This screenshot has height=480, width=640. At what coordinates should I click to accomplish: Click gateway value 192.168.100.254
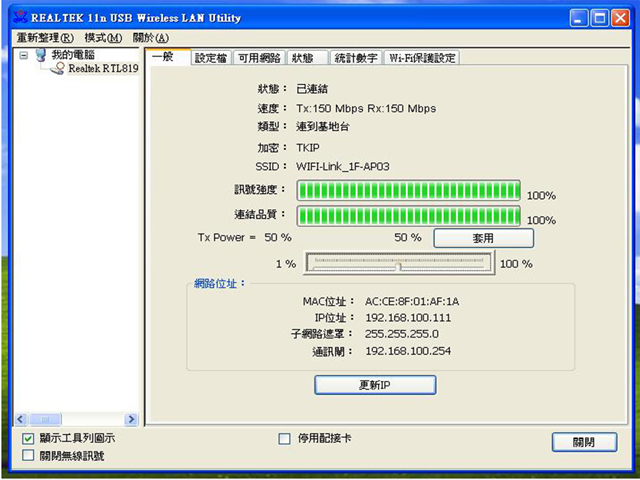[408, 351]
